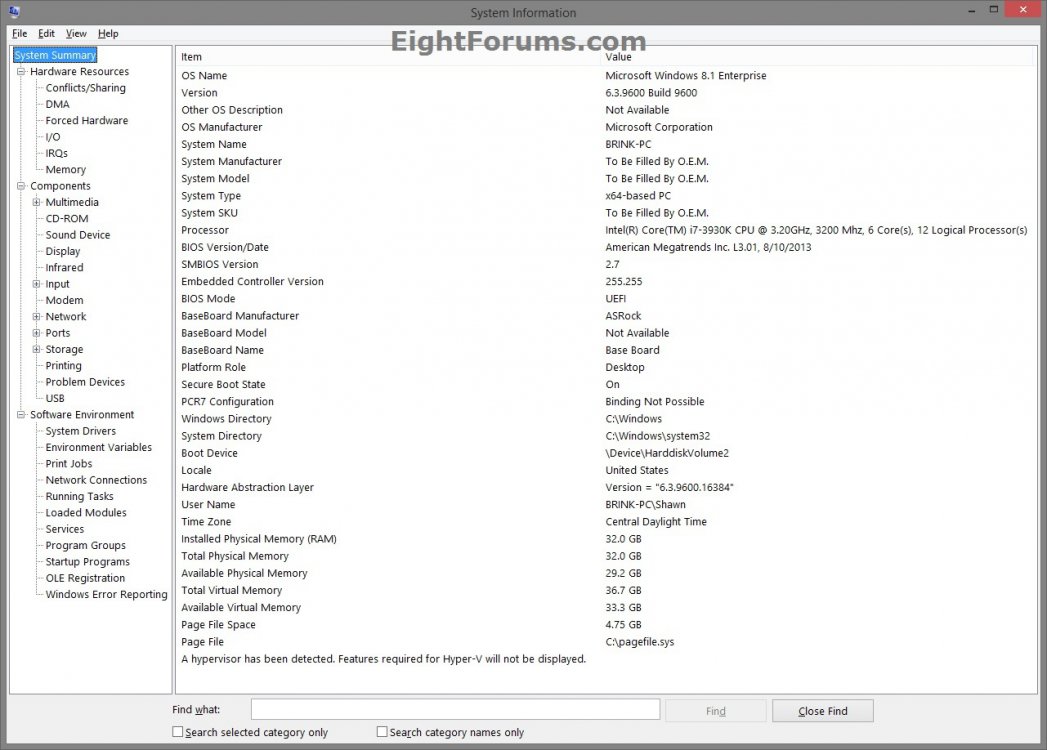This screenshot has width=1047, height=750.
Task: Open the File menu
Action: pyautogui.click(x=18, y=33)
